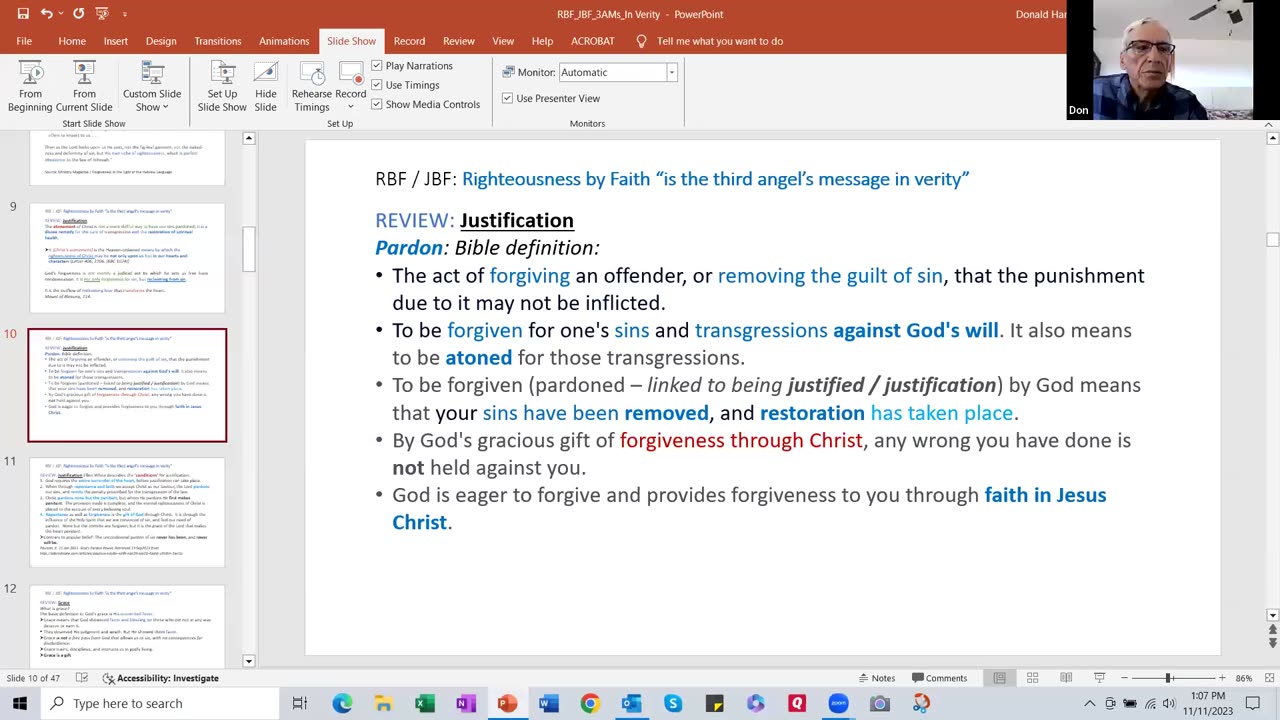Toggle Play Narrations checkbox
This screenshot has width=1280, height=720.
coord(377,66)
